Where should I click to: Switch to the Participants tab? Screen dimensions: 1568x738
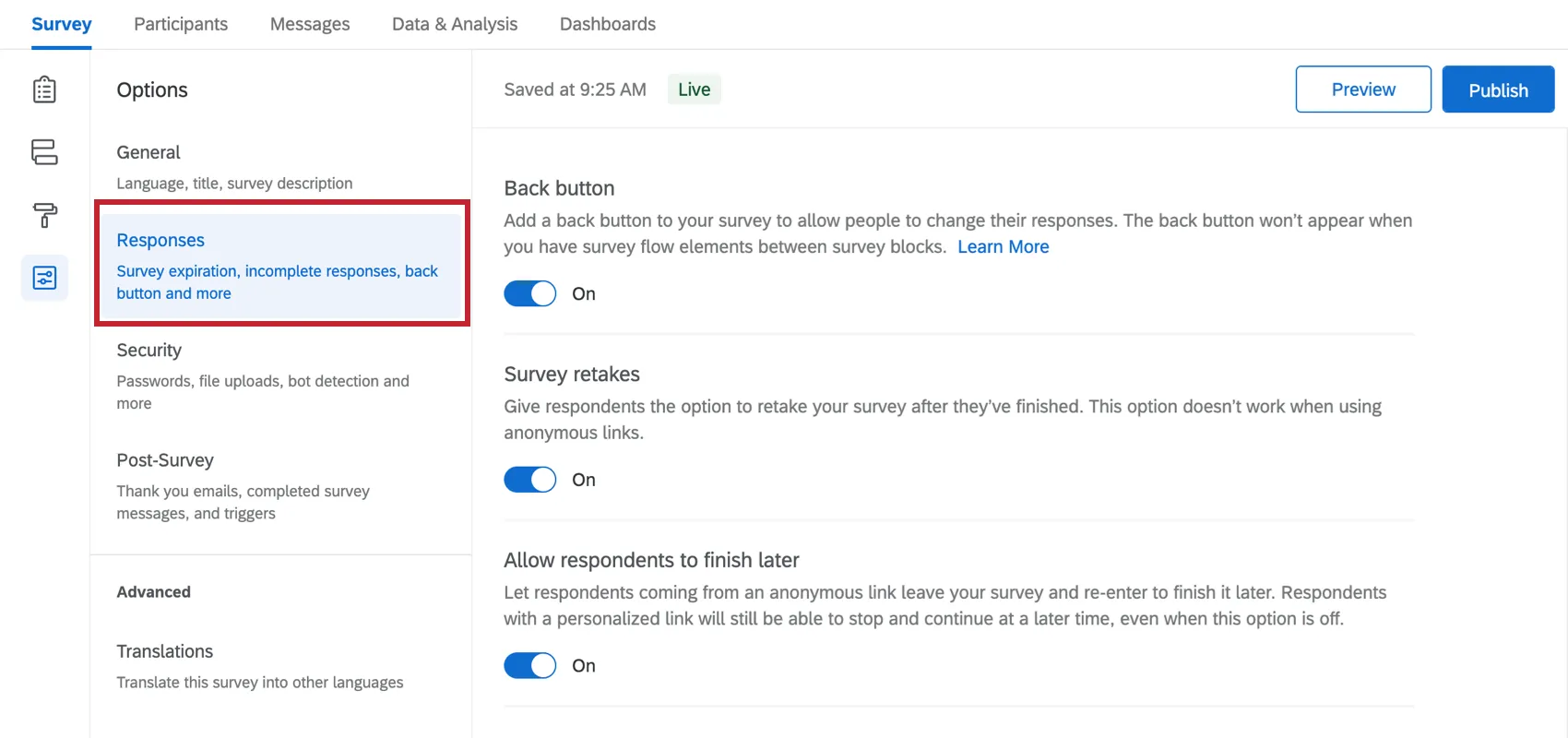[x=181, y=24]
